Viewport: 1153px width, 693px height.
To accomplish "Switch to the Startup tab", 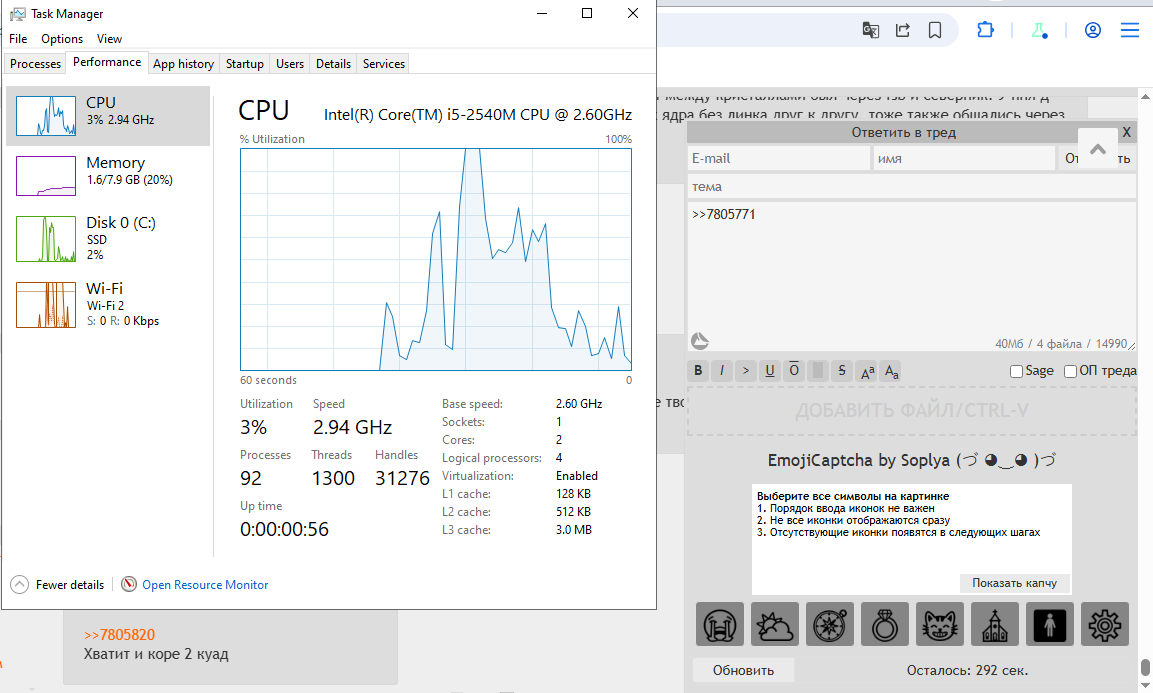I will (x=245, y=64).
